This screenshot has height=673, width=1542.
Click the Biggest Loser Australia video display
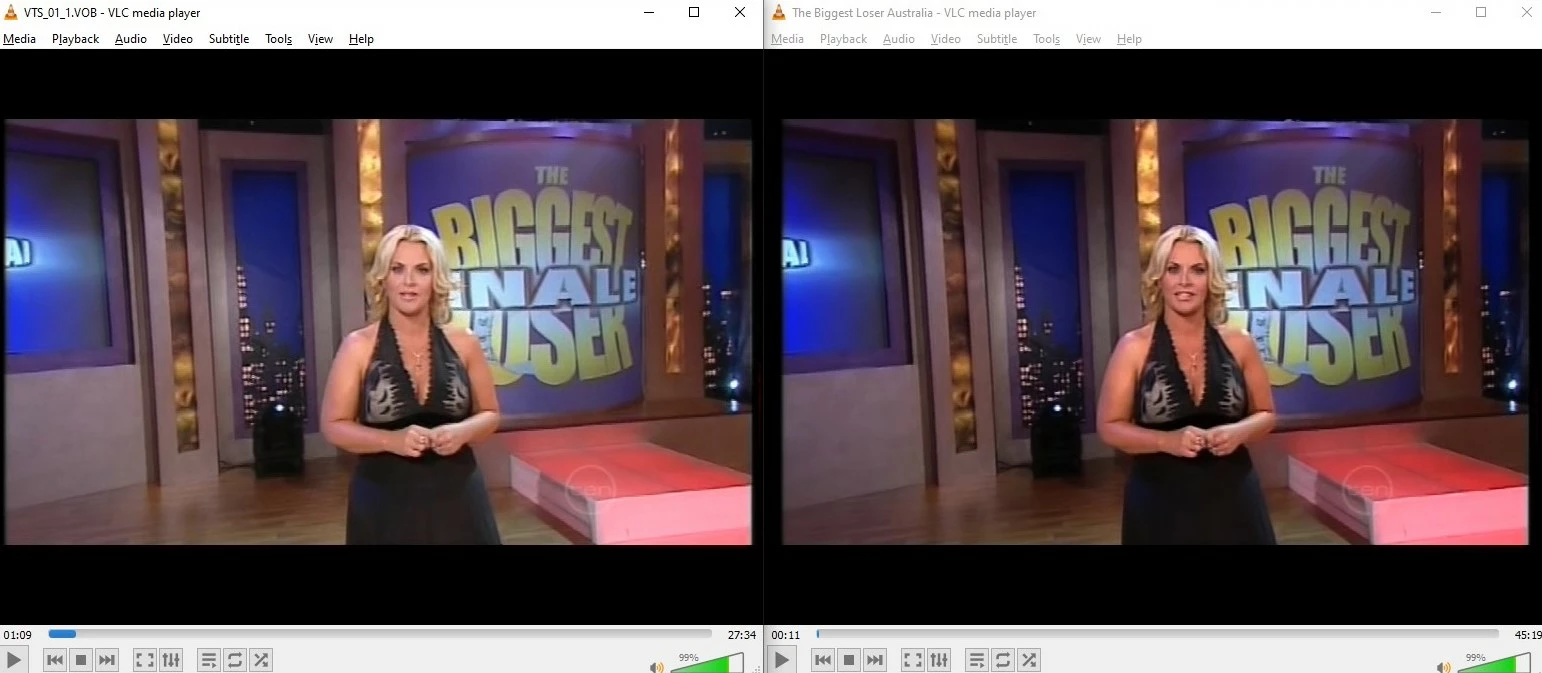[x=1155, y=332]
